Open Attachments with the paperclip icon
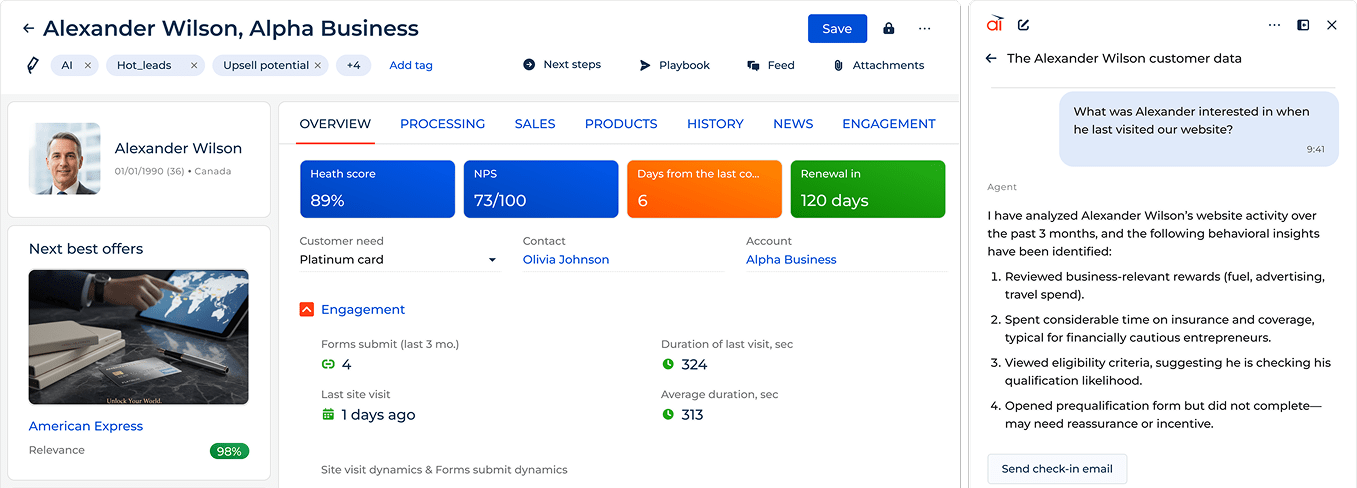The image size is (1357, 488). [x=878, y=65]
